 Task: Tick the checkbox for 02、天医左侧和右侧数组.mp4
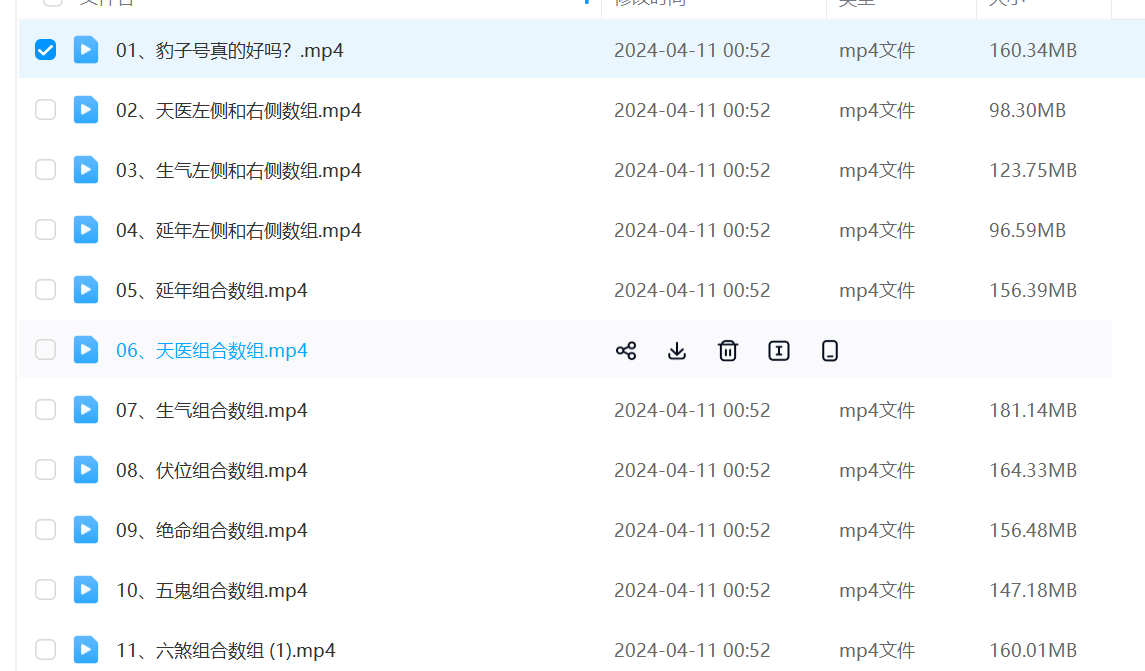pyautogui.click(x=45, y=110)
